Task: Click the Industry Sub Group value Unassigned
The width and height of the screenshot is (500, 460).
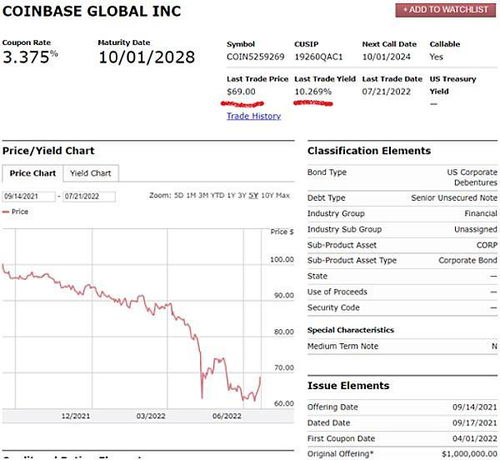Action: click(x=476, y=229)
